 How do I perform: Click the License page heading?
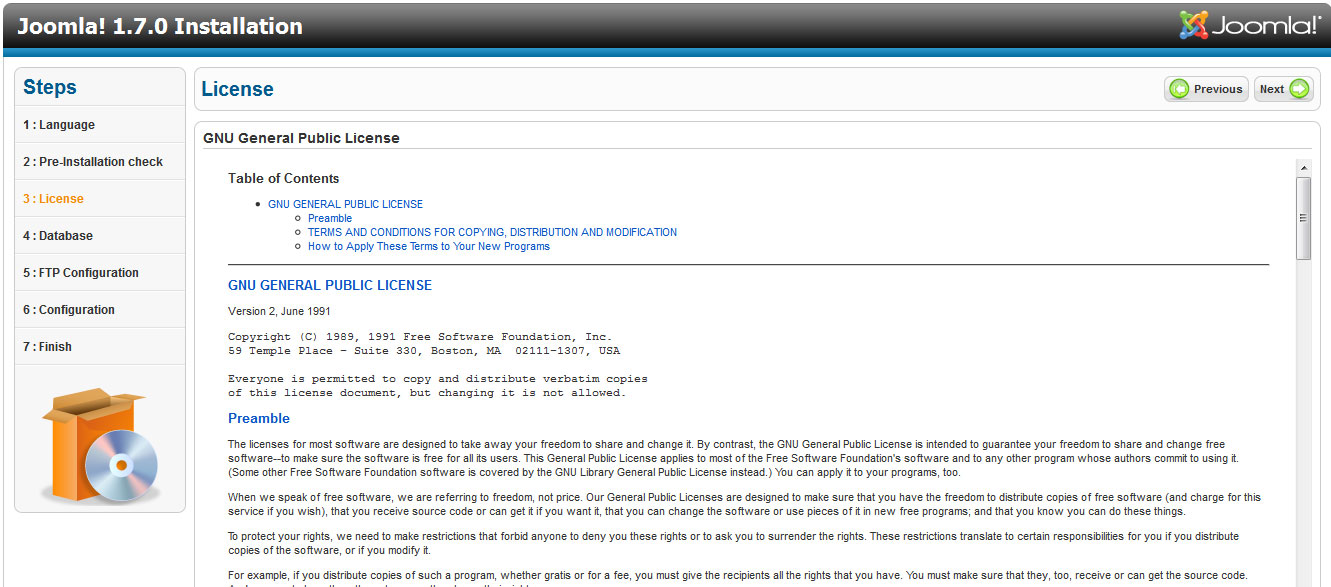point(237,89)
